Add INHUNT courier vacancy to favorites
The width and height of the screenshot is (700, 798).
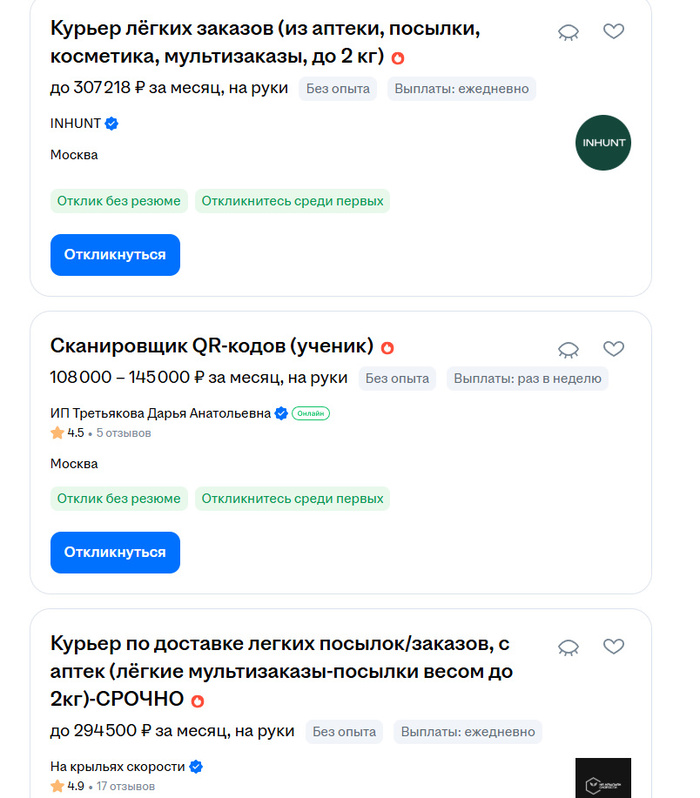tap(614, 32)
